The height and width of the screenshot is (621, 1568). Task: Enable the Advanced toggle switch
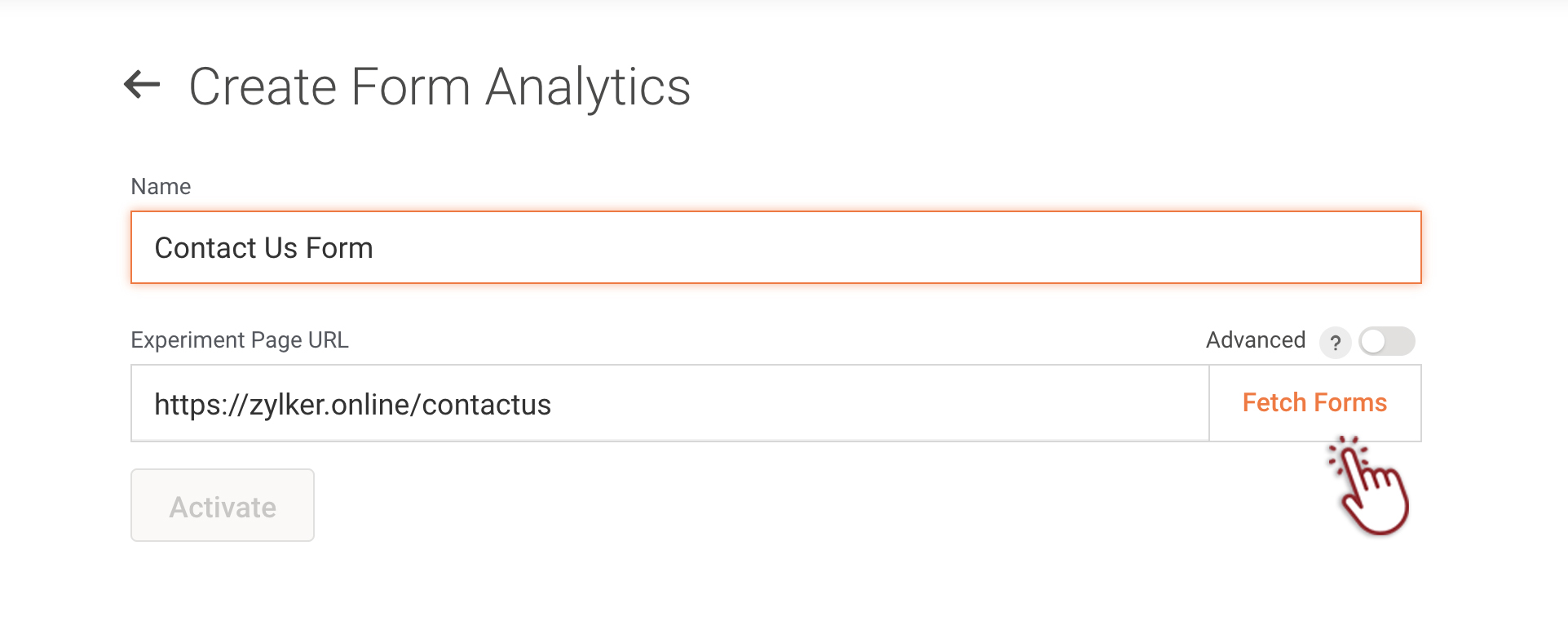[x=1386, y=341]
